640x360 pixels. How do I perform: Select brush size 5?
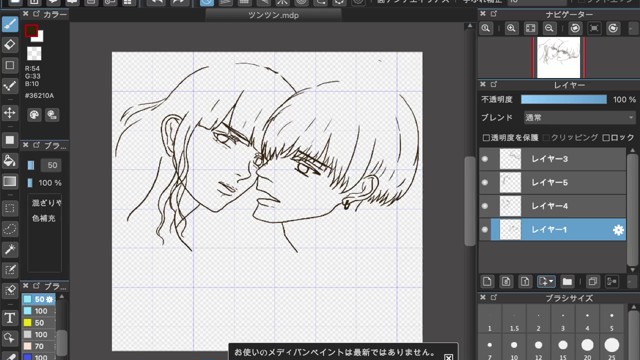tap(611, 320)
